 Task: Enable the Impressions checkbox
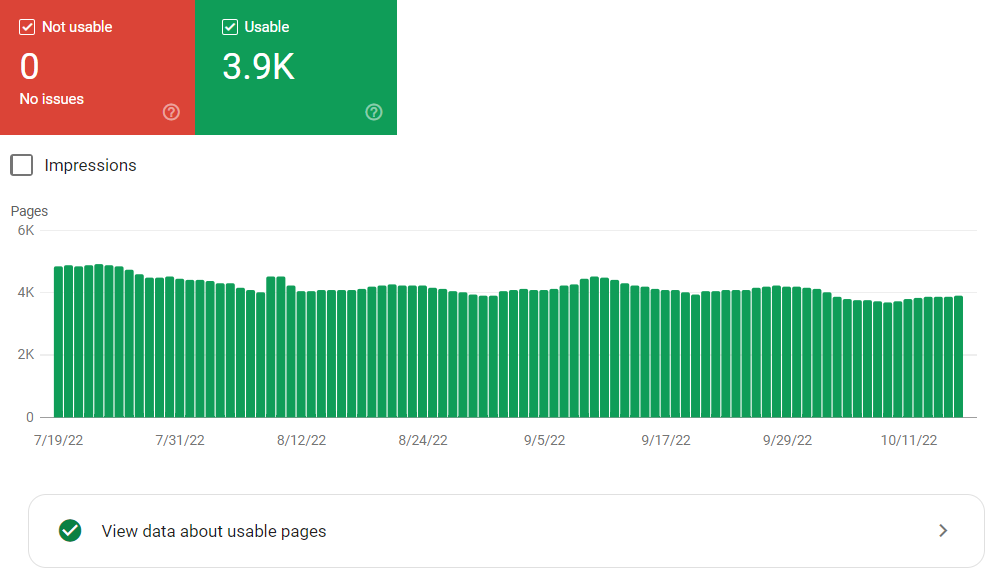click(x=22, y=165)
